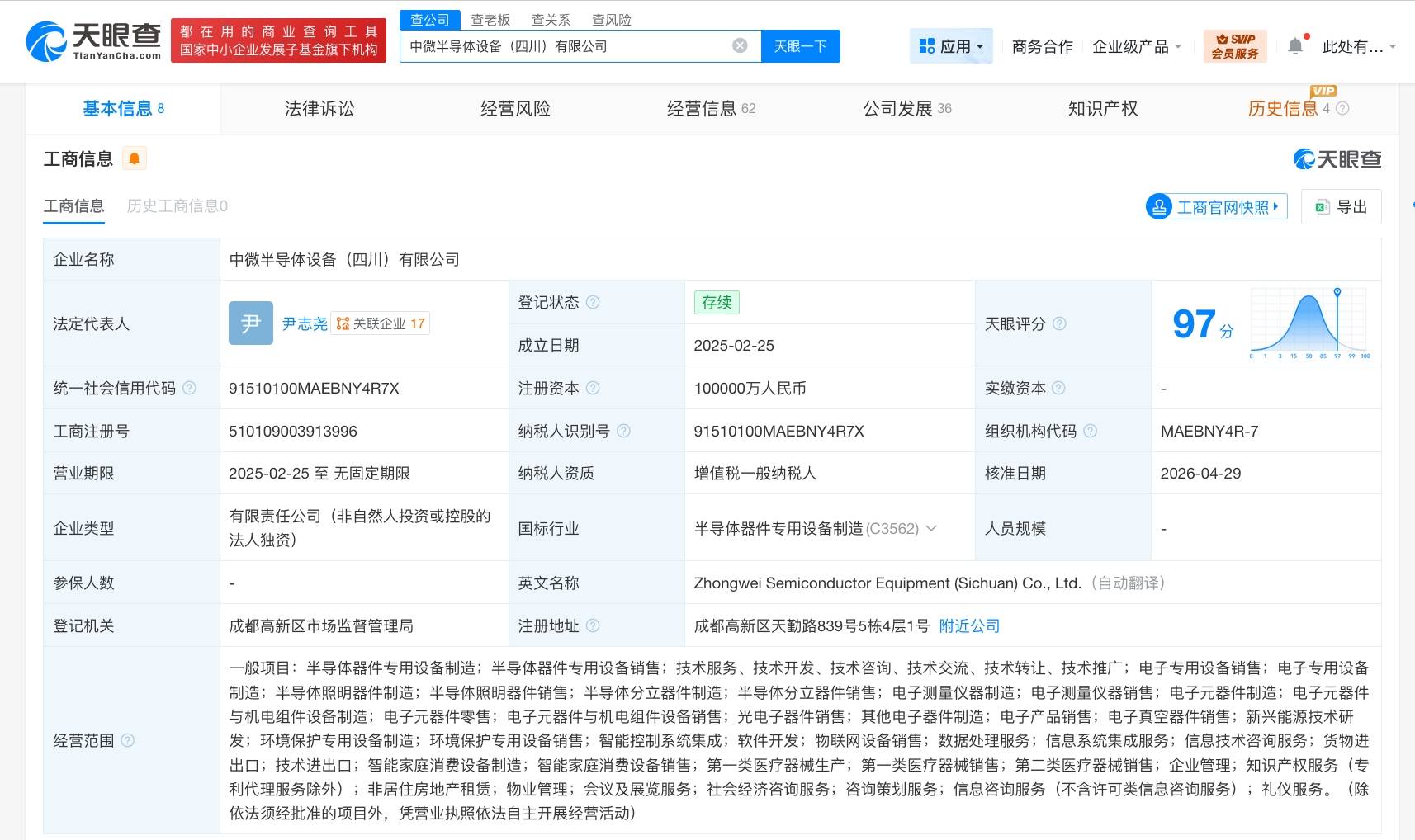Click the orange alert bell beside 工商信息
This screenshot has width=1415, height=840.
[135, 158]
